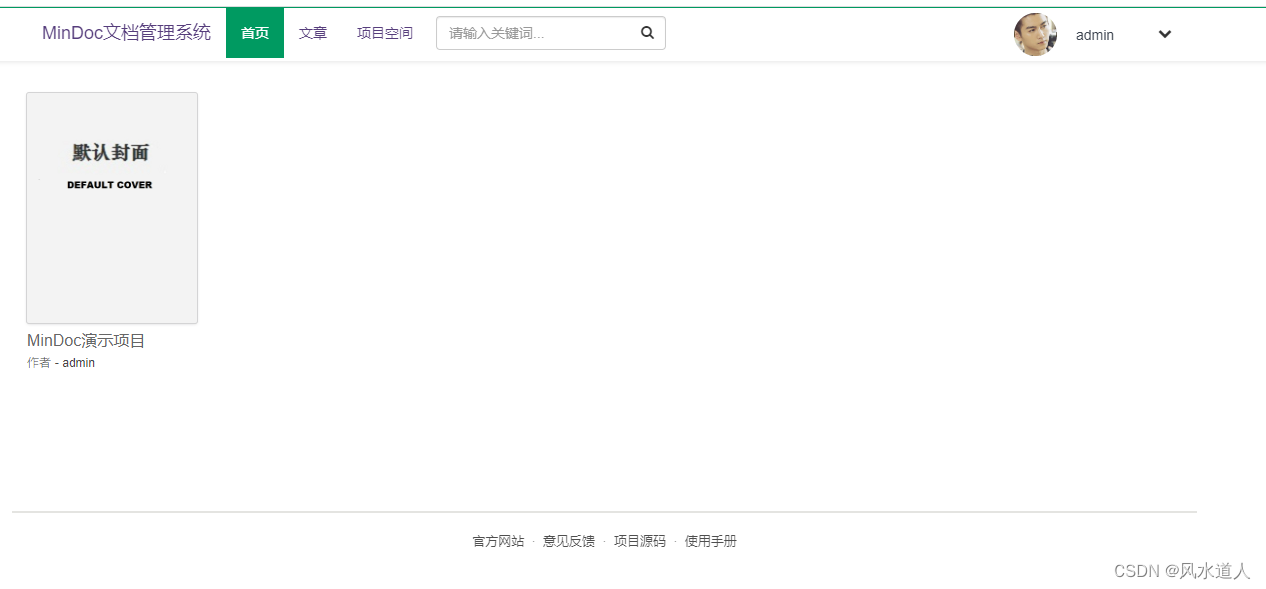
Task: Switch to the 文章 tab
Action: coord(312,32)
